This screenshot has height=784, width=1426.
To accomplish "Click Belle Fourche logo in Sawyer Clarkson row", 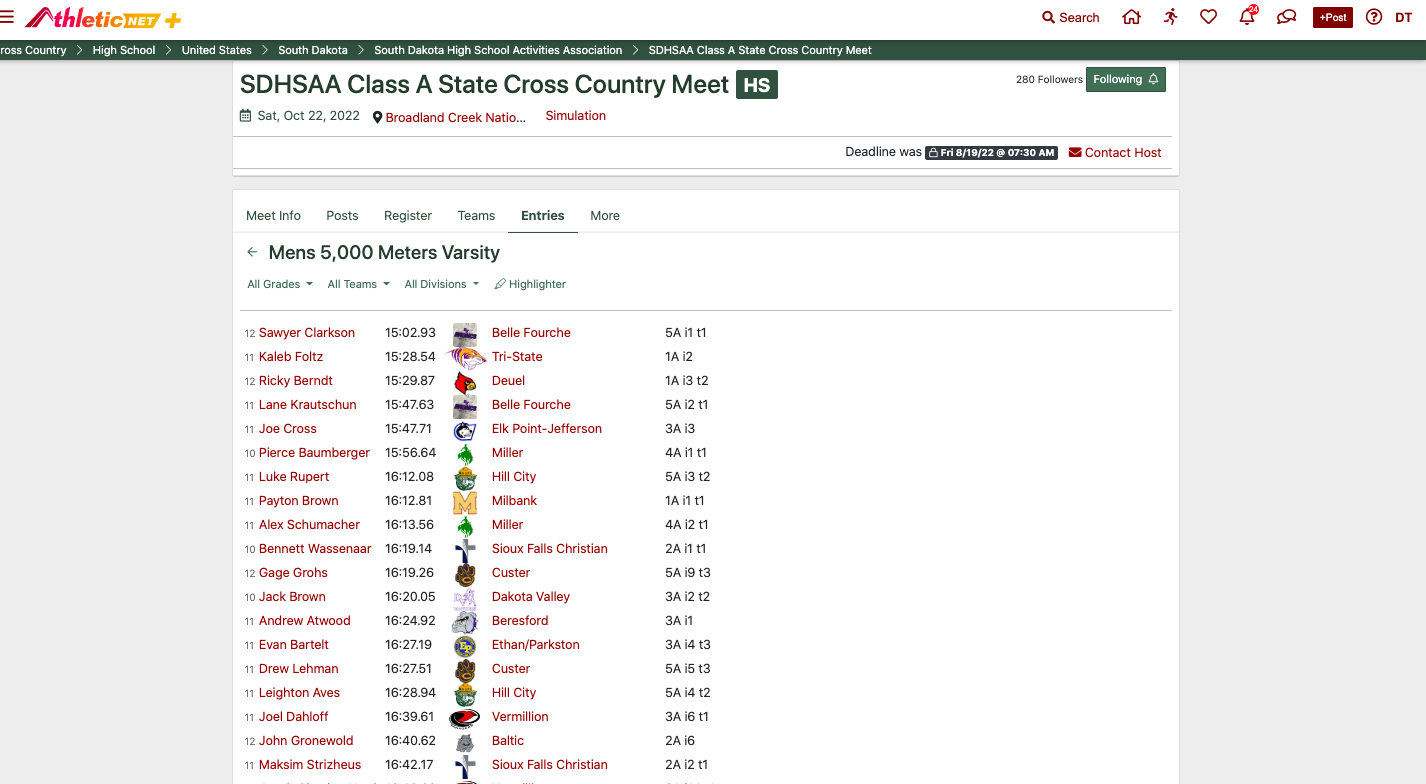I will [465, 334].
